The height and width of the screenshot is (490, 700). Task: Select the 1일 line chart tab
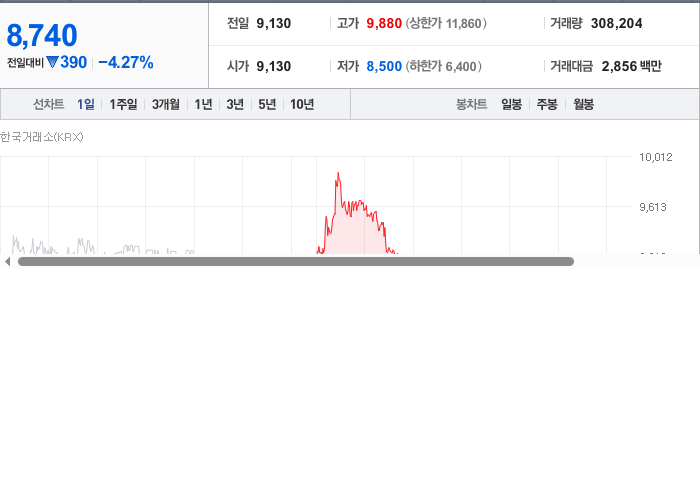click(86, 104)
